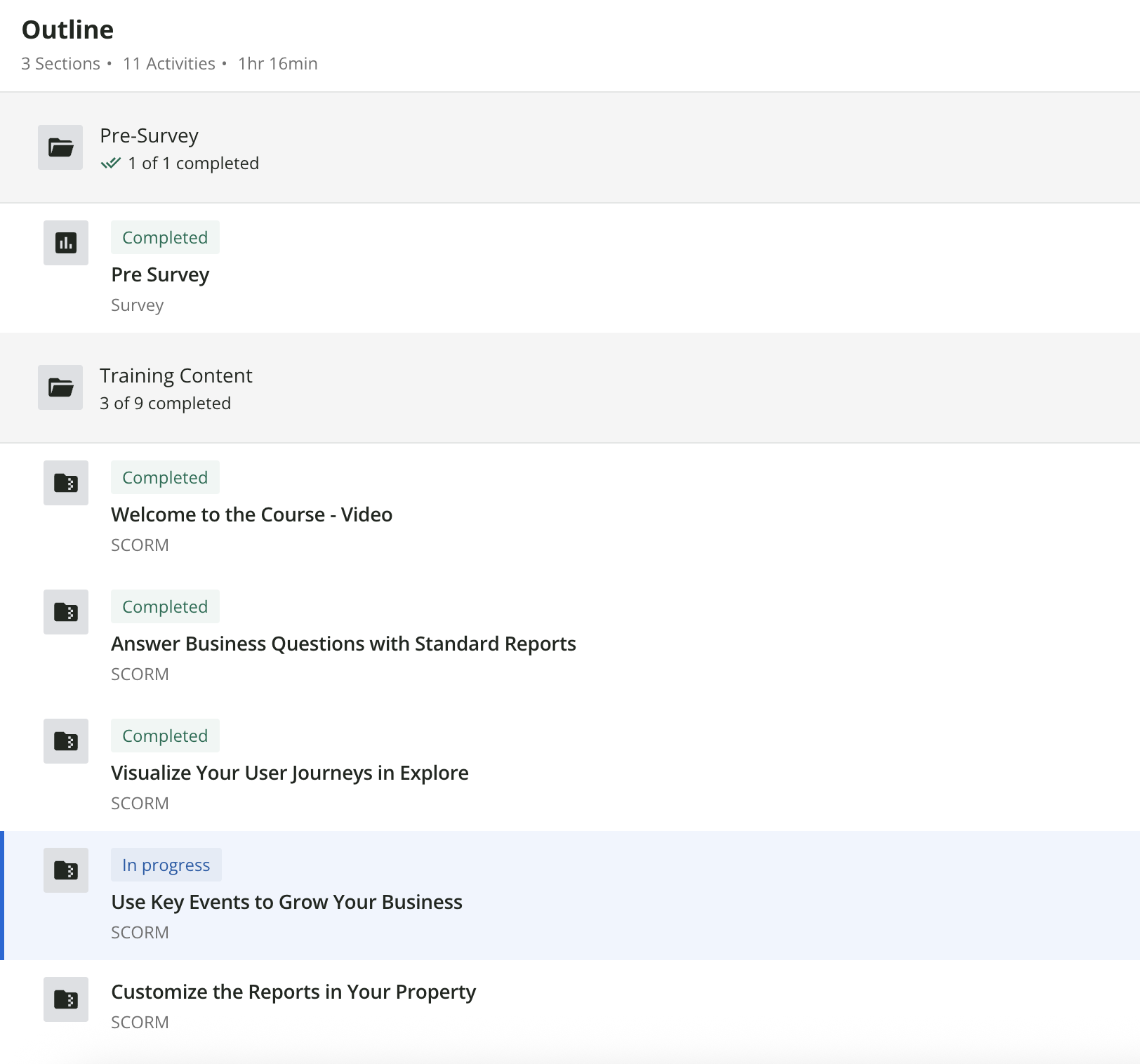1140x1064 pixels.
Task: Click the Training Content folder icon
Action: coord(60,387)
